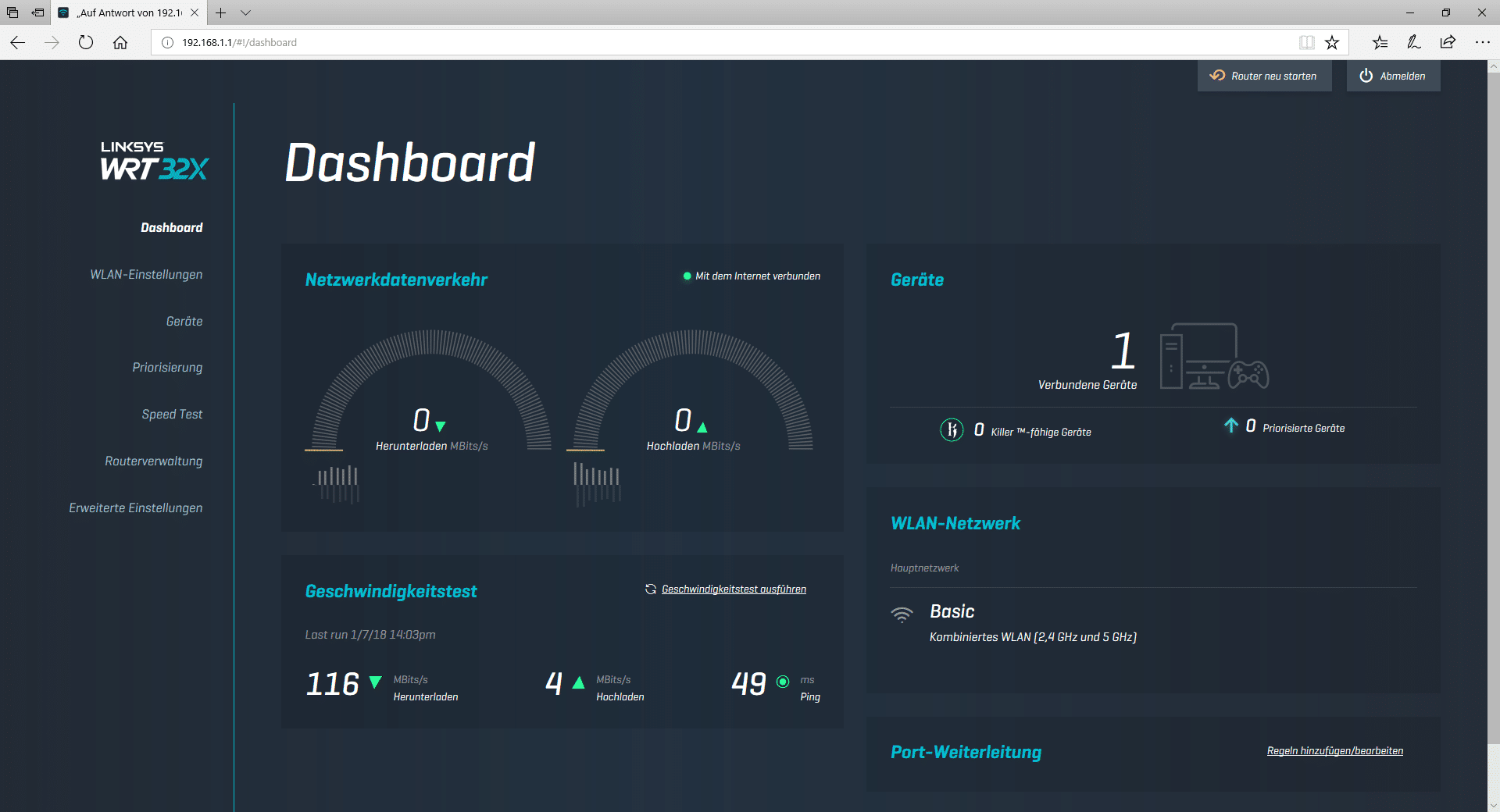
Task: Click the Abmelden logout button
Action: point(1393,77)
